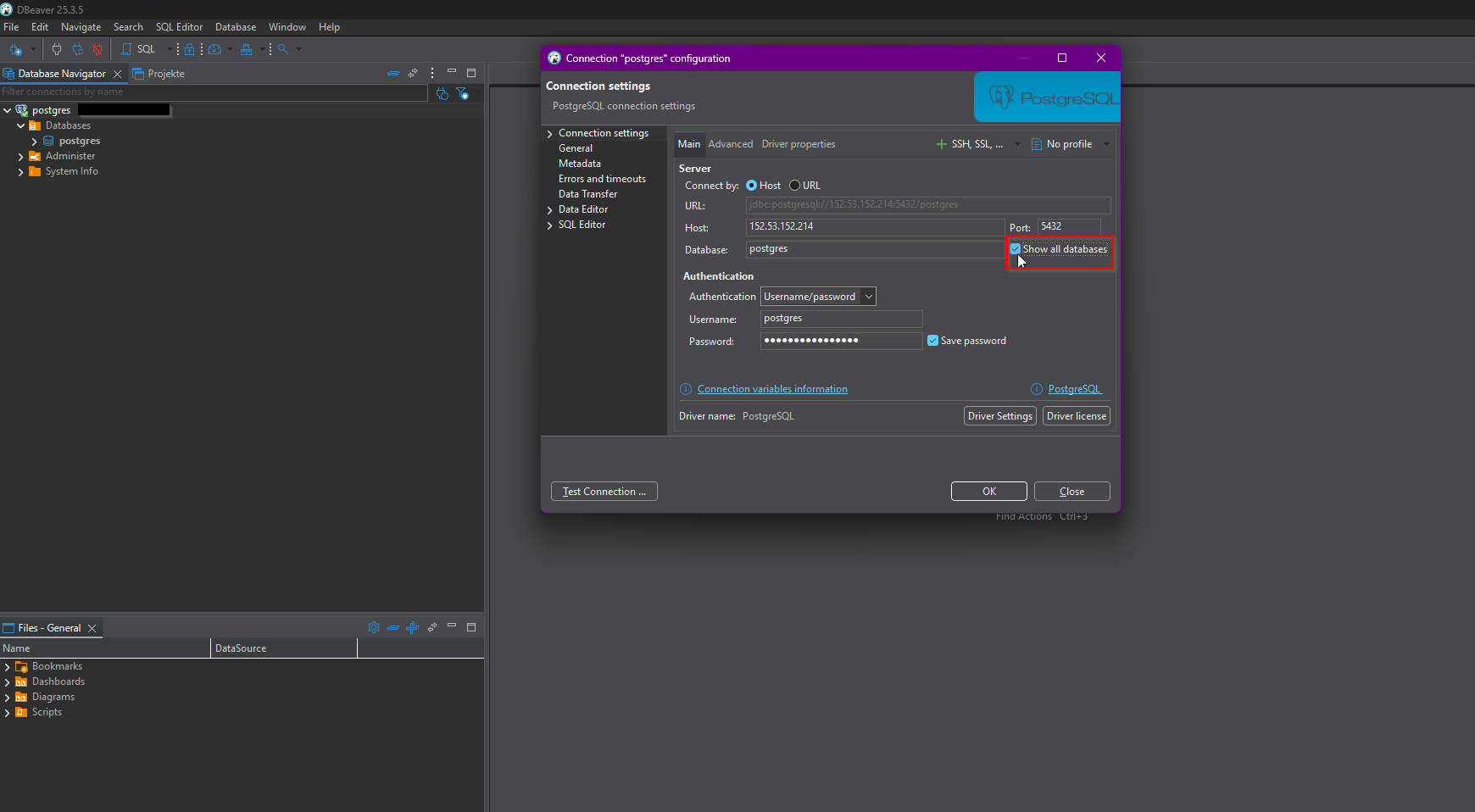Image resolution: width=1475 pixels, height=812 pixels.
Task: Click the gear icon in Files panel
Action: pyautogui.click(x=374, y=628)
